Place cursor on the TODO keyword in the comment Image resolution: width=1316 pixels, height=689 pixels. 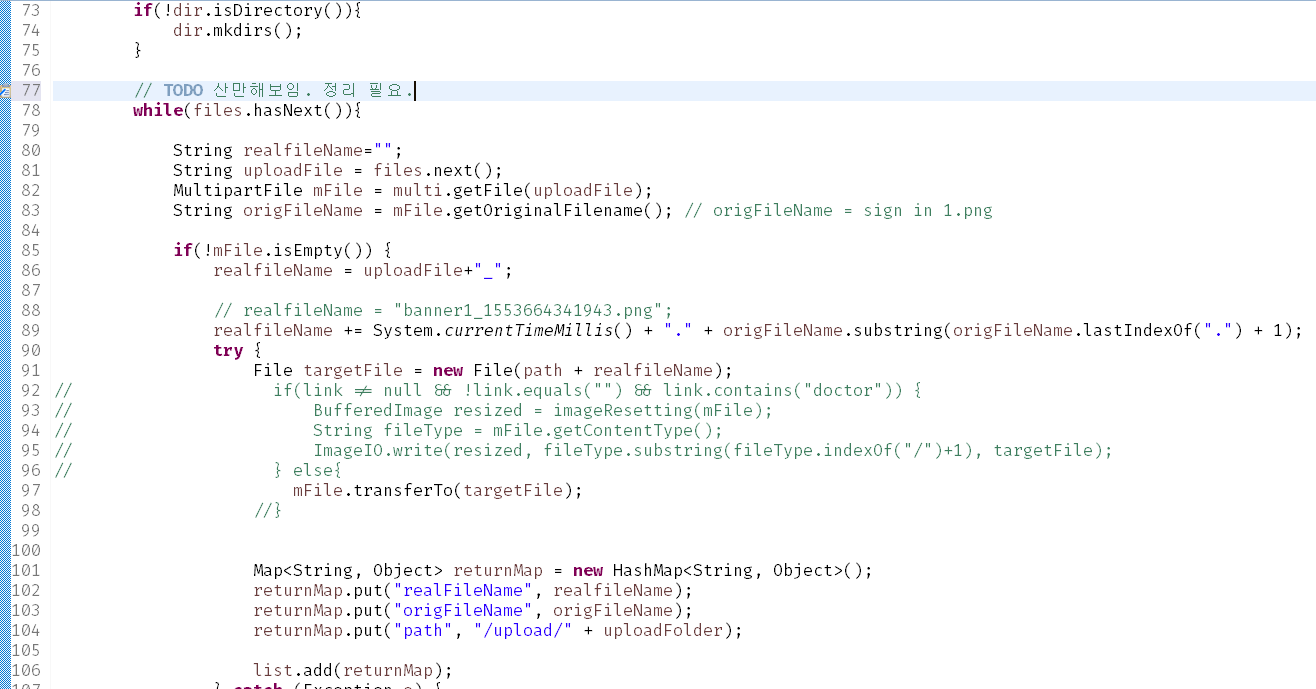pos(183,90)
